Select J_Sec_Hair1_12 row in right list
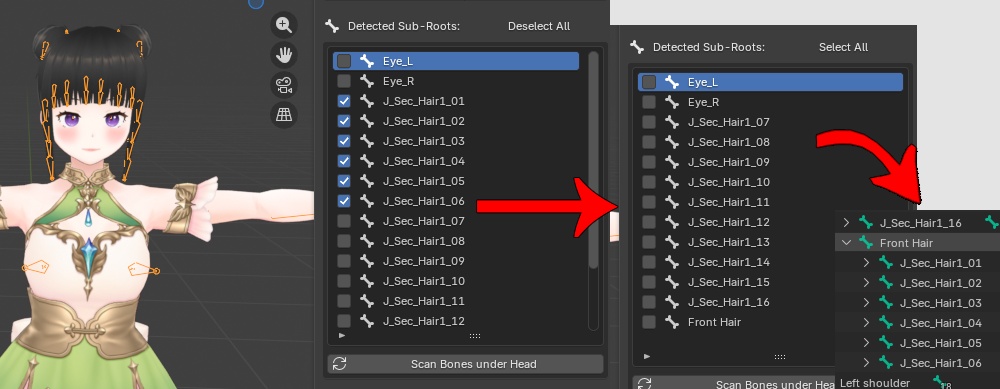Viewport: 1000px width, 389px height. 737,222
